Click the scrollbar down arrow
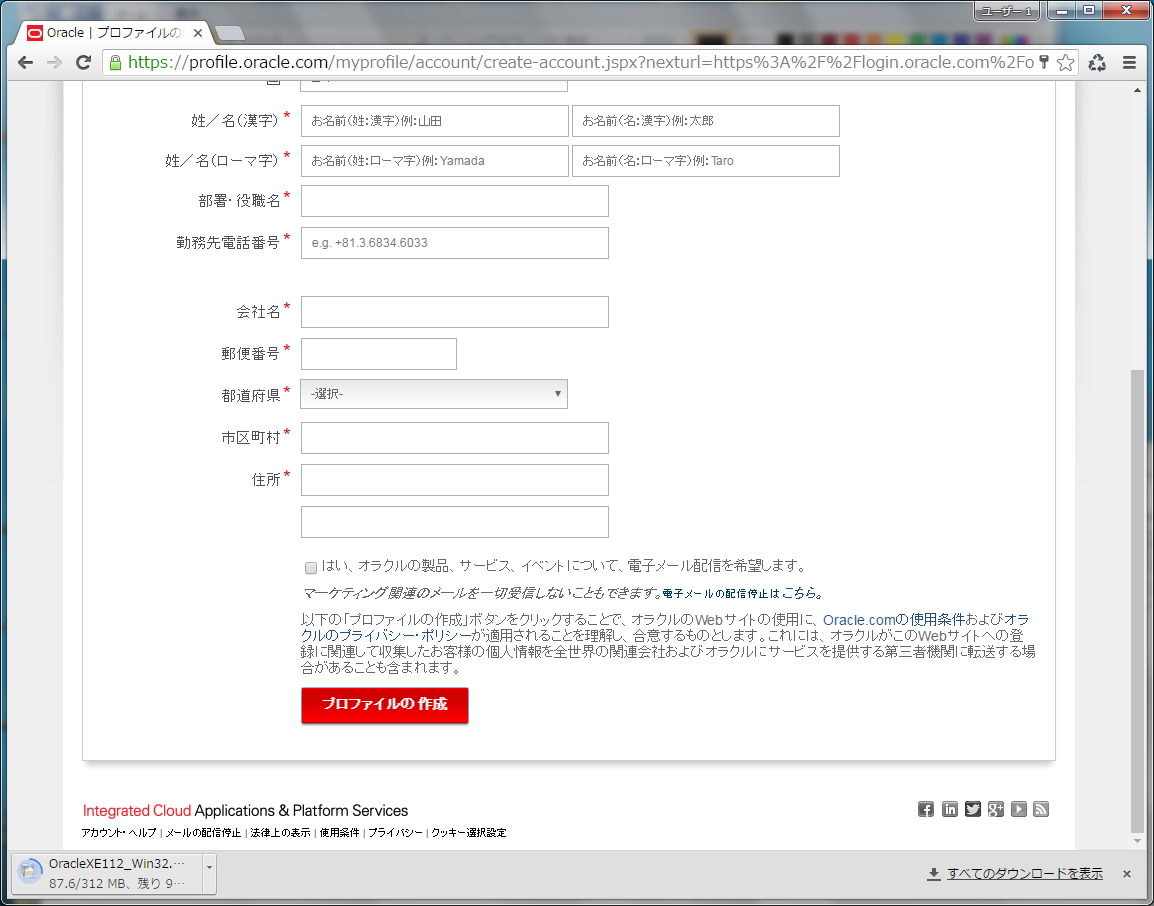Image resolution: width=1154 pixels, height=906 pixels. click(1137, 840)
